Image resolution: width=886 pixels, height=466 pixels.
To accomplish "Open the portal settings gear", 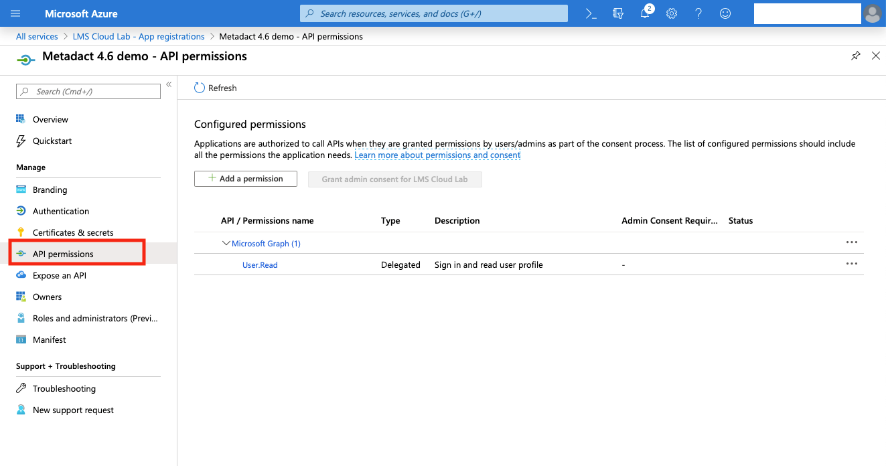I will coord(671,14).
